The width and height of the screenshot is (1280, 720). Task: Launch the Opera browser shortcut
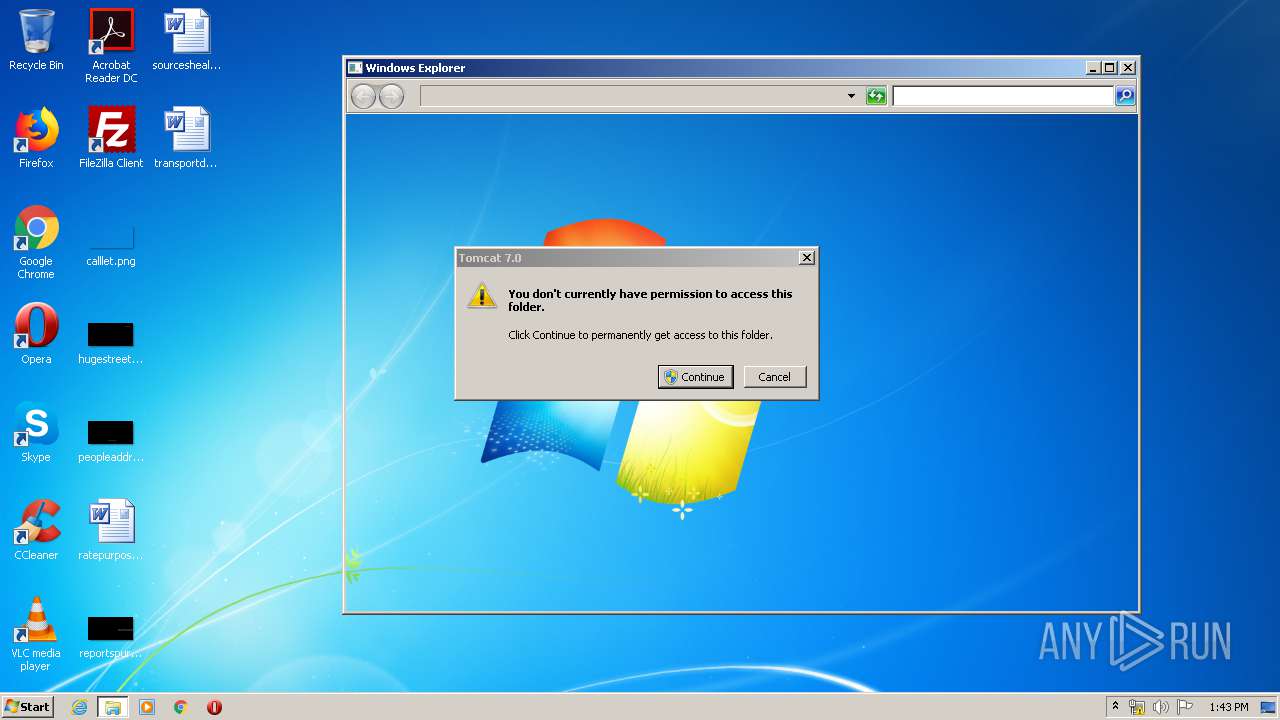click(x=36, y=334)
